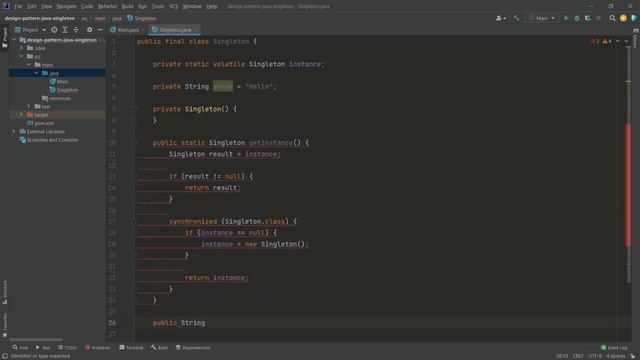Image resolution: width=640 pixels, height=360 pixels.
Task: Open the Problems tool window
Action: pos(98,348)
